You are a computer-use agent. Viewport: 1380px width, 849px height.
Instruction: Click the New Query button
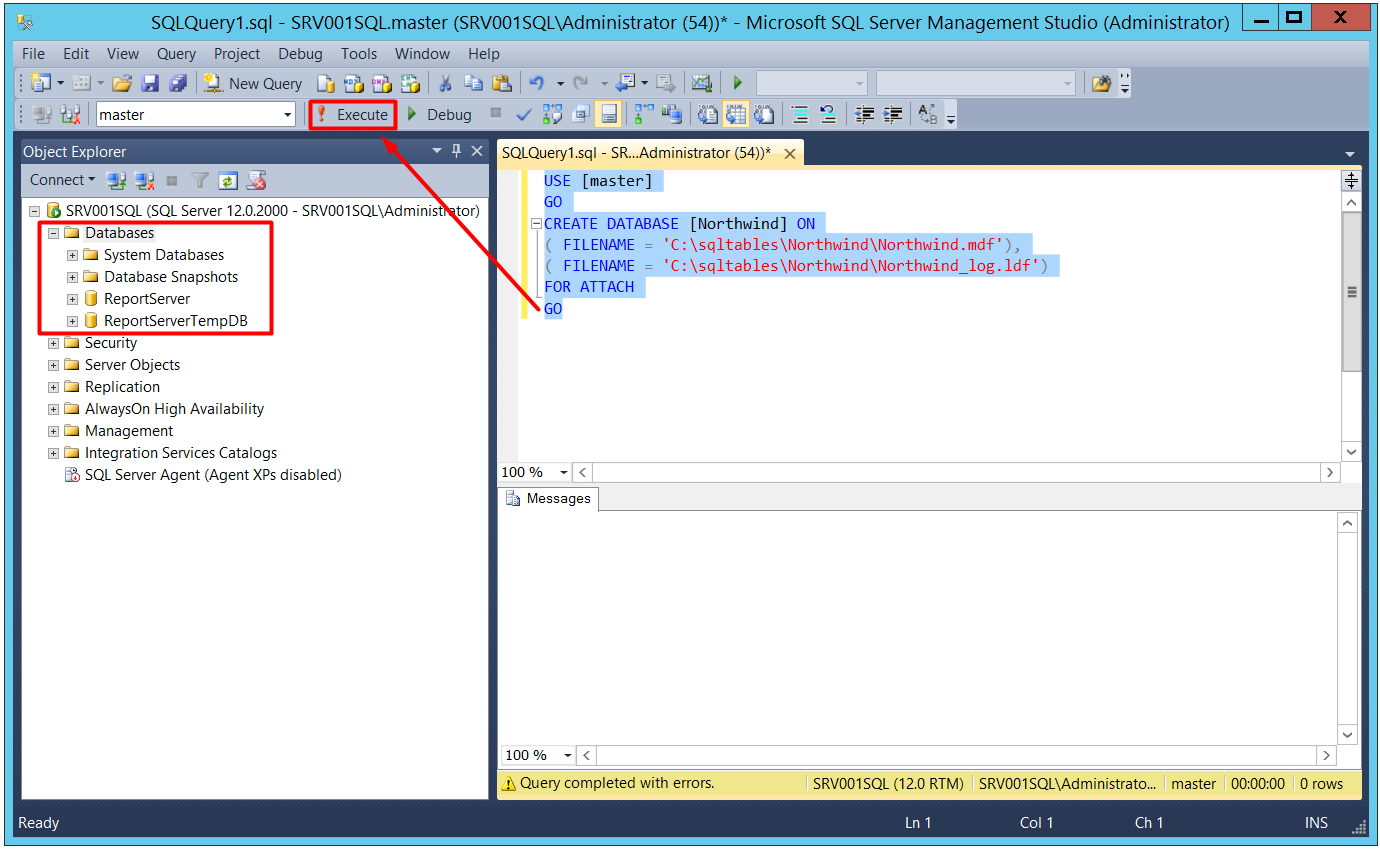(x=252, y=84)
